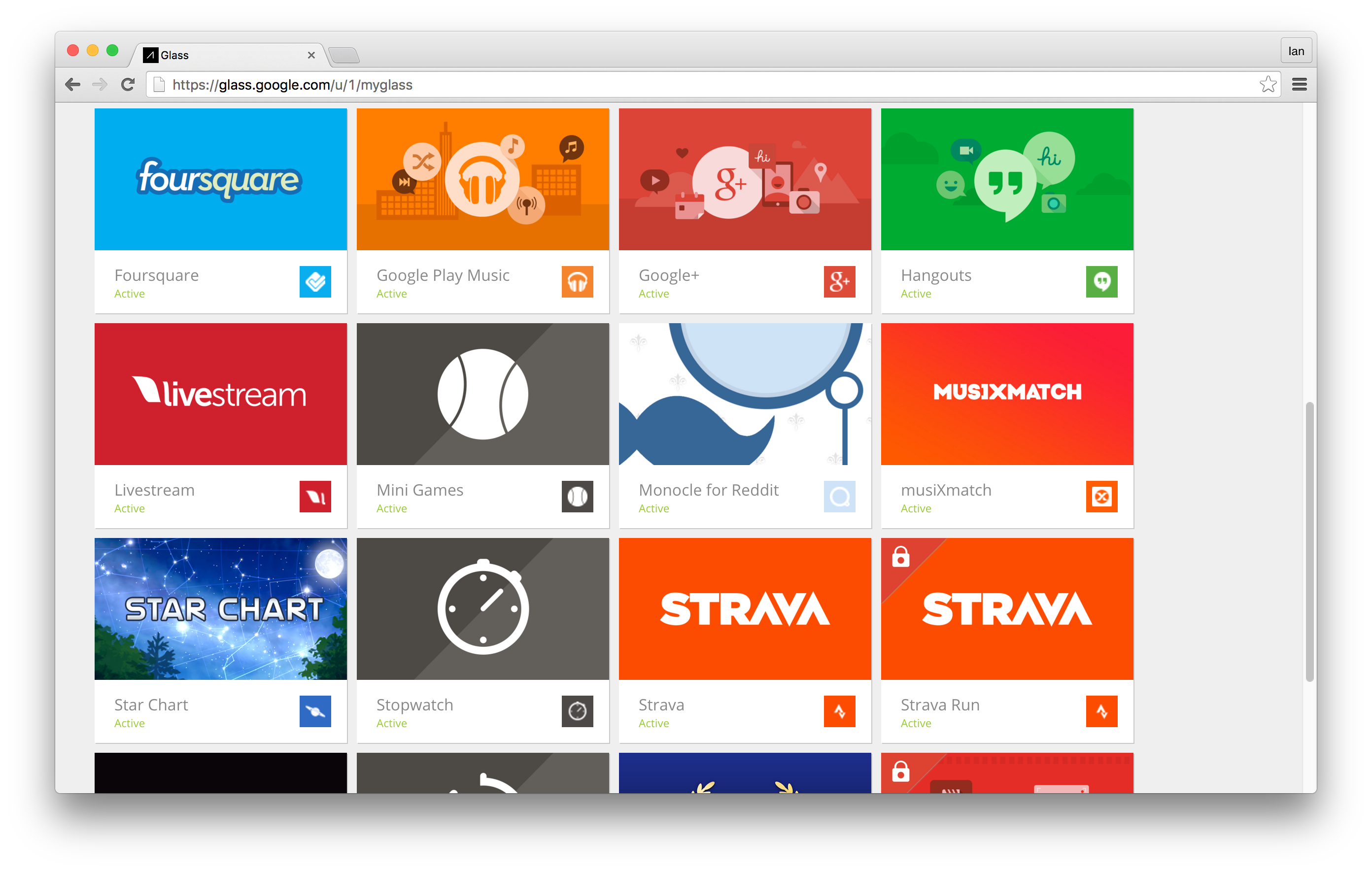The height and width of the screenshot is (872, 1372).
Task: Open the Ian profile button
Action: (x=1296, y=51)
